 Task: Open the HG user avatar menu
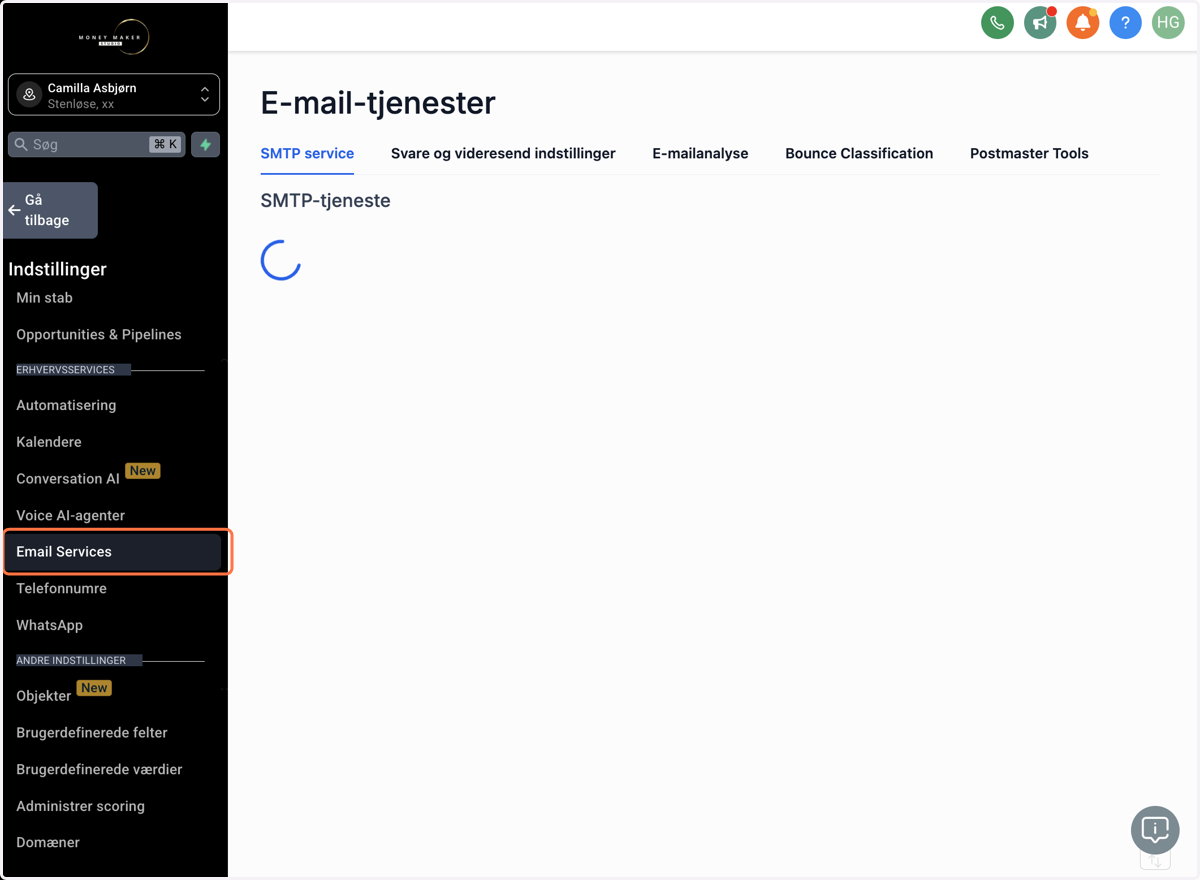click(1168, 22)
